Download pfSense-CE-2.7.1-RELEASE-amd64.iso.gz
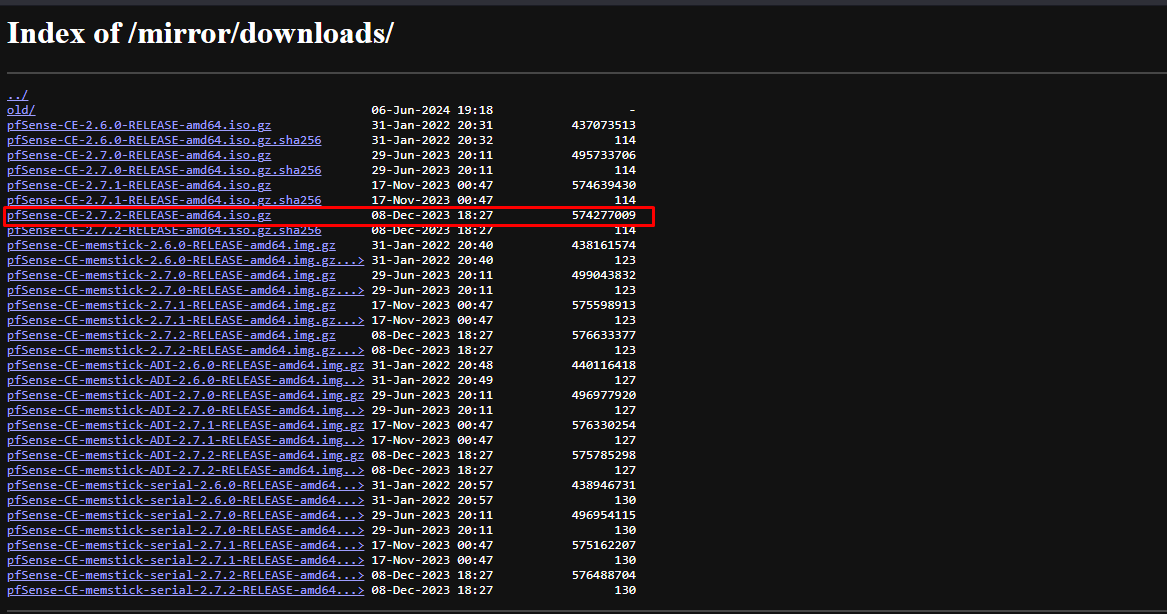Viewport: 1167px width, 614px height. pos(139,185)
